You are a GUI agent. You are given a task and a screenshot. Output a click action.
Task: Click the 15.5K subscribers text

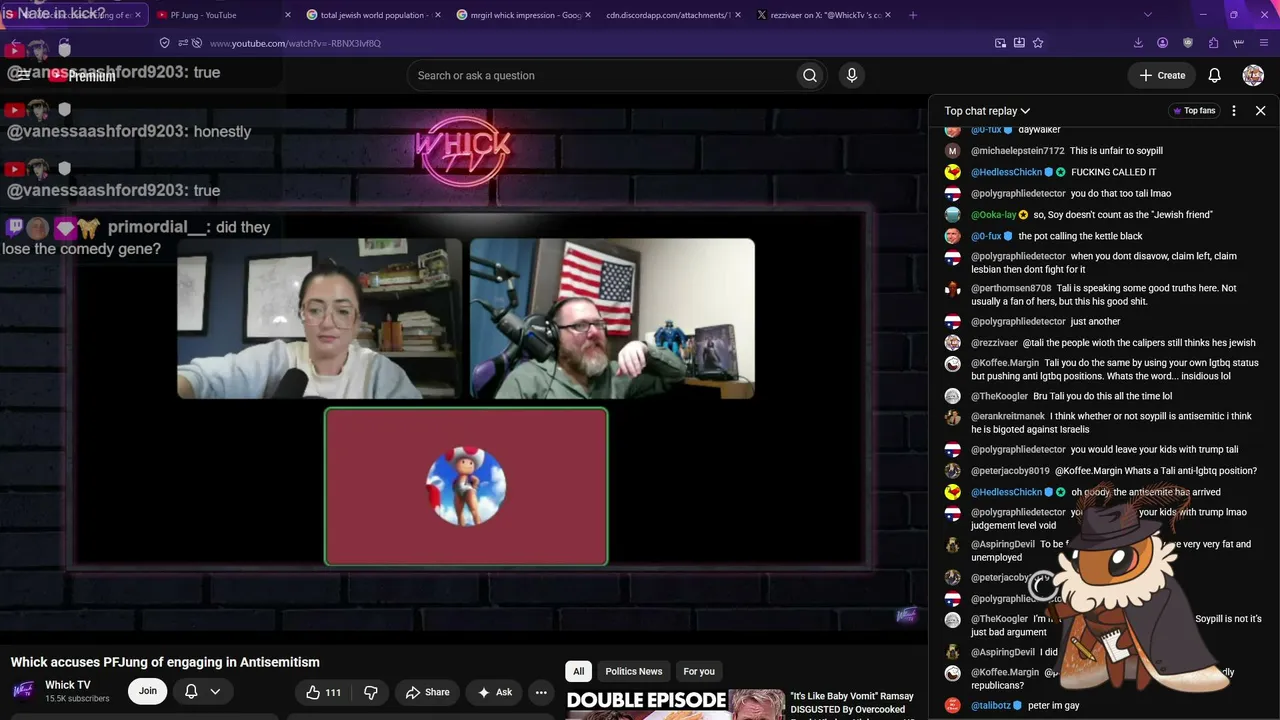coord(77,698)
